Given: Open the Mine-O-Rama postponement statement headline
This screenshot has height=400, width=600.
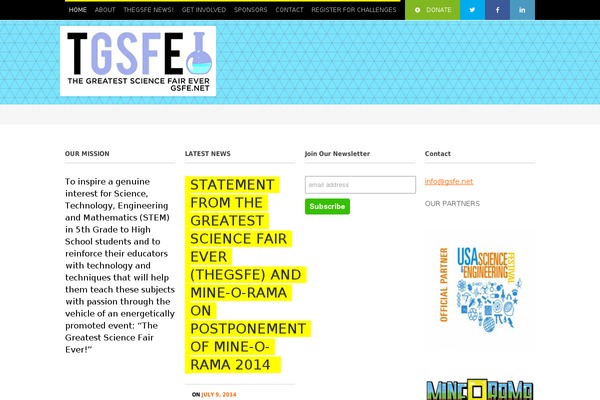Looking at the screenshot, I should (x=248, y=274).
